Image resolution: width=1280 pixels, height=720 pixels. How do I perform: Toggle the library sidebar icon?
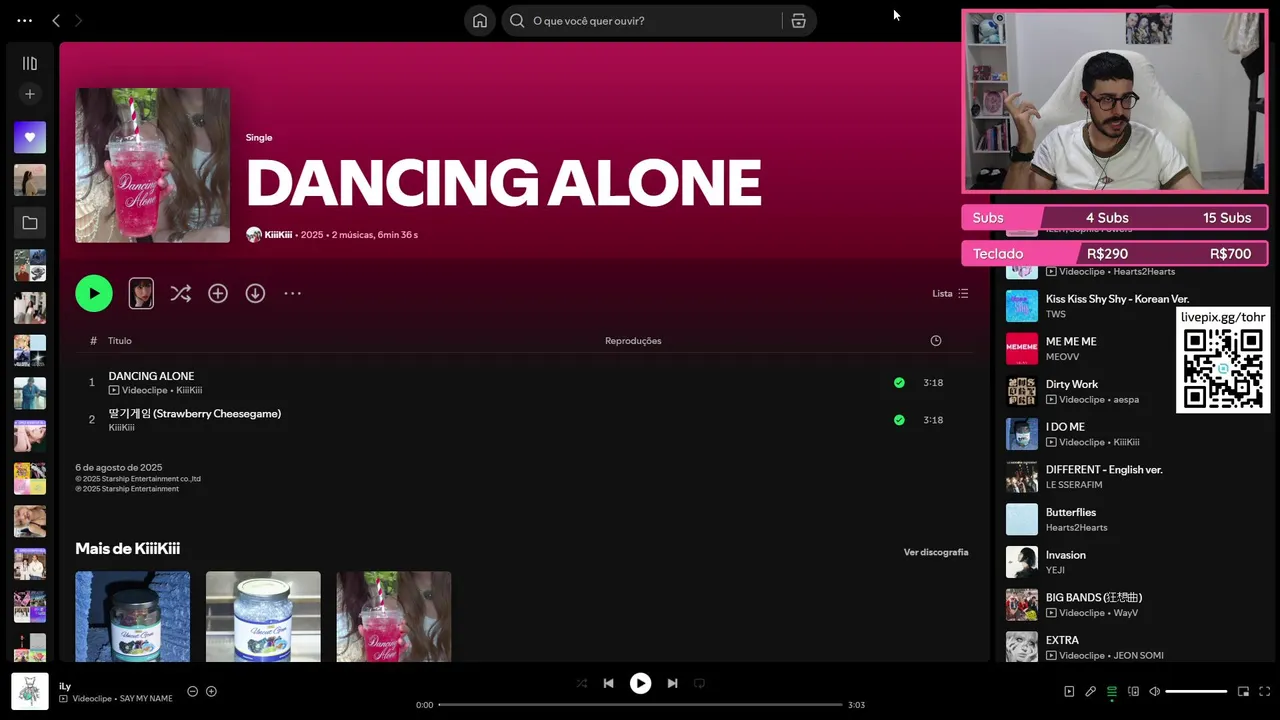click(30, 63)
